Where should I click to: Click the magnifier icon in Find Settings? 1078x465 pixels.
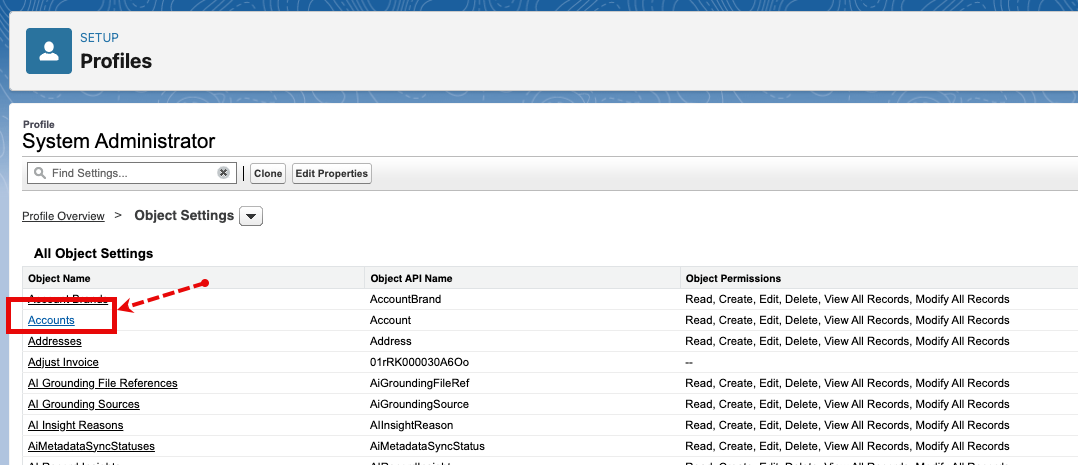[41, 173]
